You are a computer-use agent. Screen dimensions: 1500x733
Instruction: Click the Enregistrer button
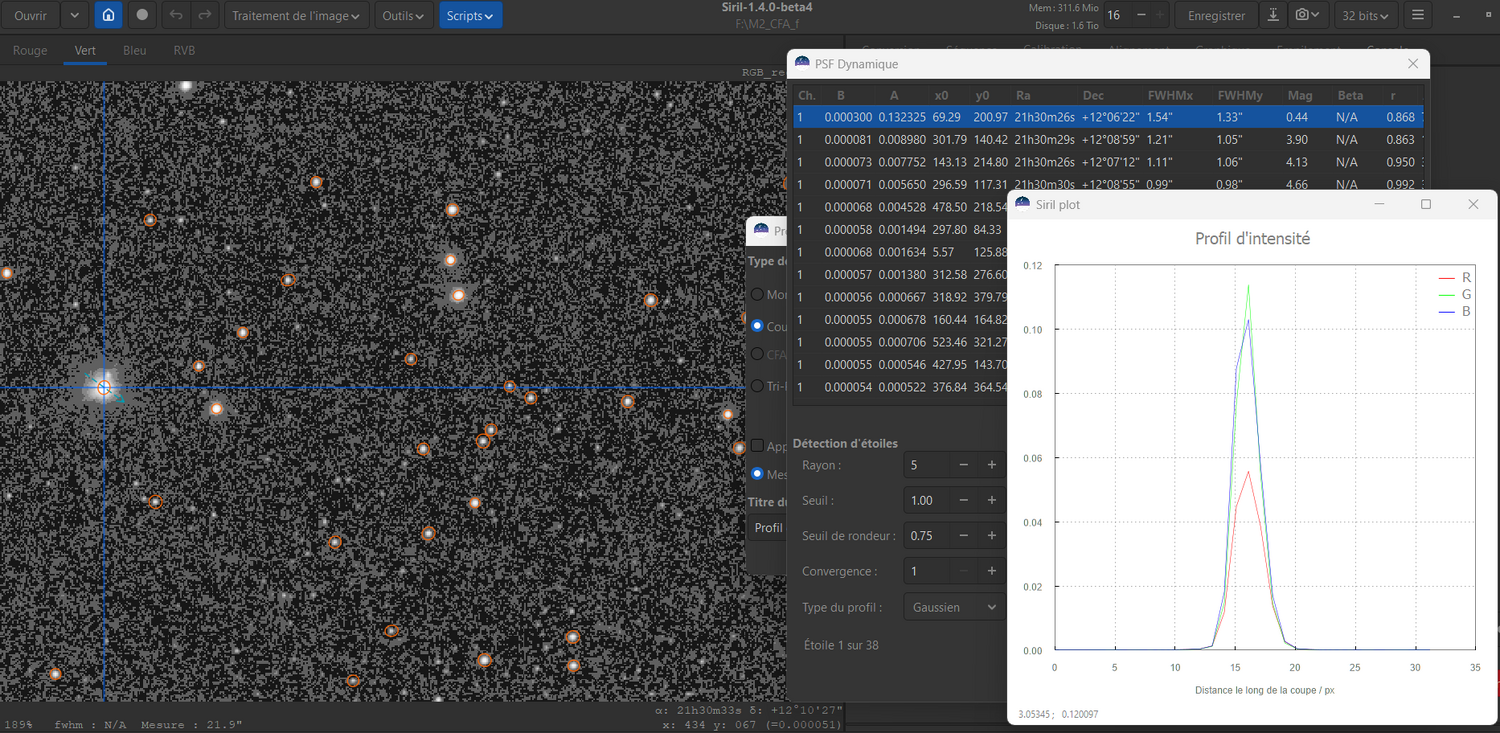pyautogui.click(x=1216, y=15)
